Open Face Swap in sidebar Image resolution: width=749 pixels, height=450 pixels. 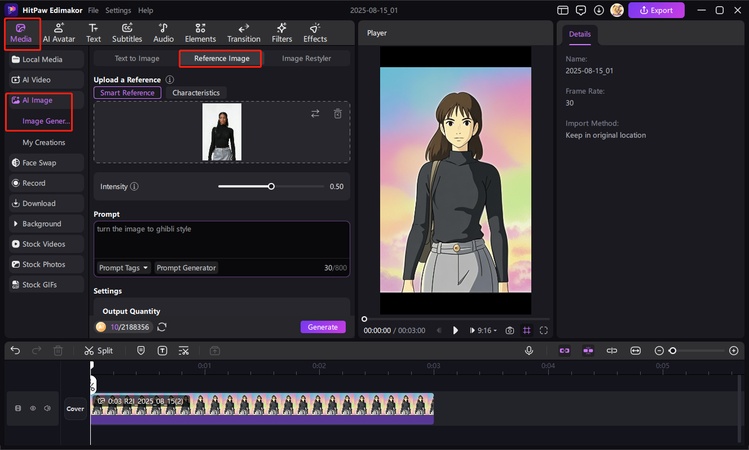pos(46,163)
